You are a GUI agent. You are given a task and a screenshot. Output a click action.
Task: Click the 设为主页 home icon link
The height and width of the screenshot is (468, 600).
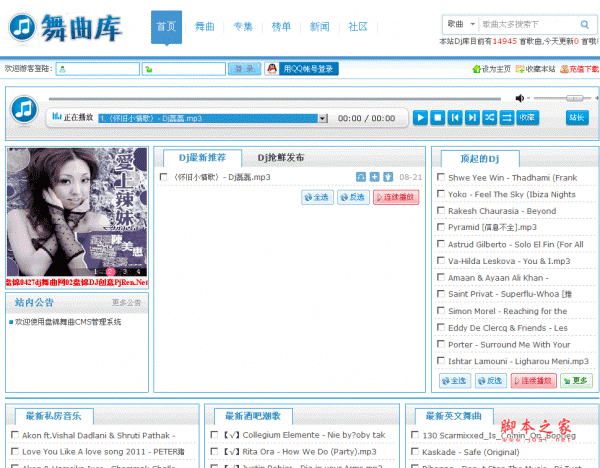click(x=491, y=69)
